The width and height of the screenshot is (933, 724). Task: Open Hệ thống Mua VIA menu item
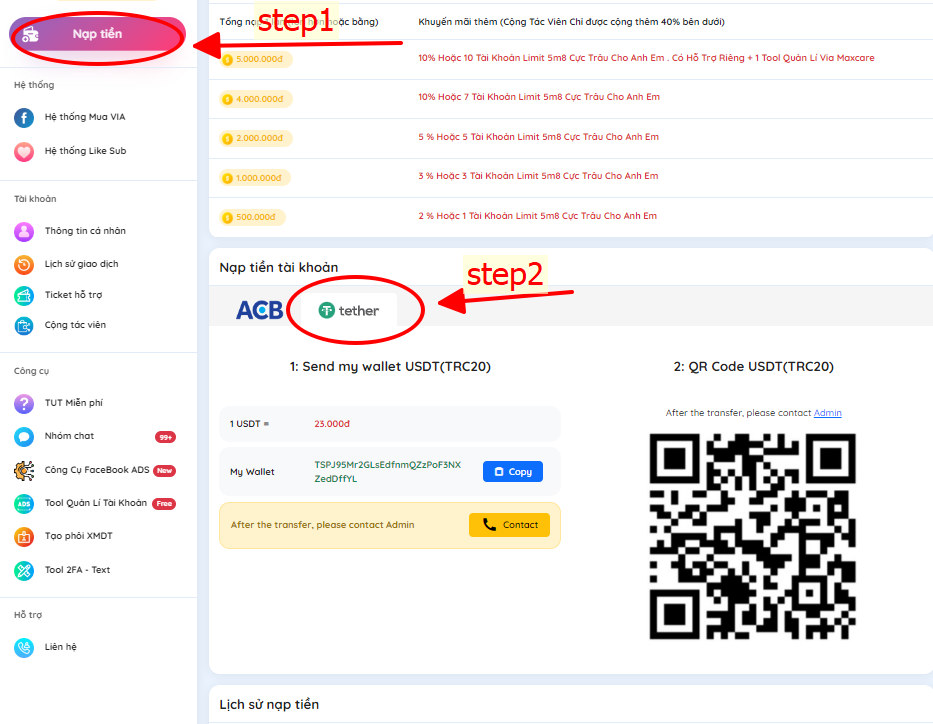[x=85, y=117]
